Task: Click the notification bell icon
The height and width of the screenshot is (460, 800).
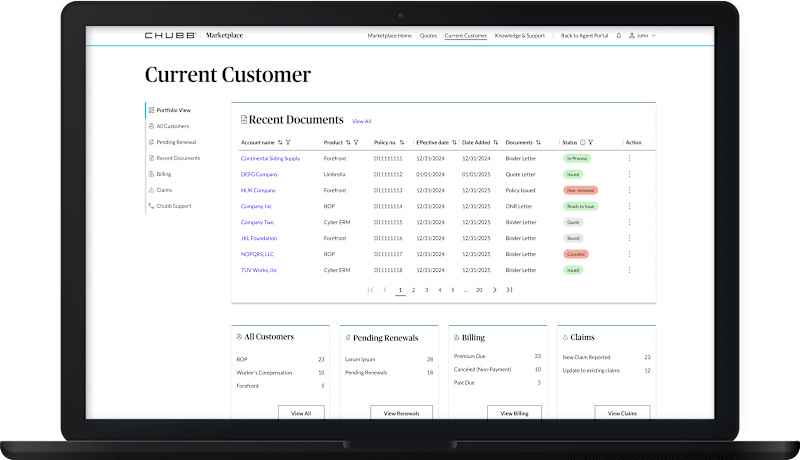Action: 618,36
